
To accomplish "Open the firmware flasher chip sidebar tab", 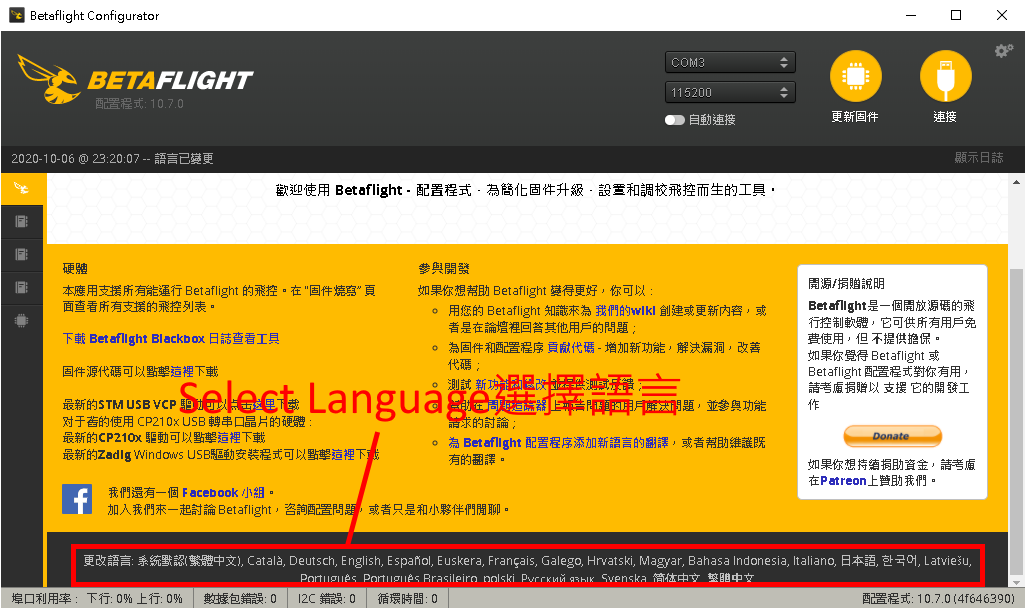I will 22,321.
